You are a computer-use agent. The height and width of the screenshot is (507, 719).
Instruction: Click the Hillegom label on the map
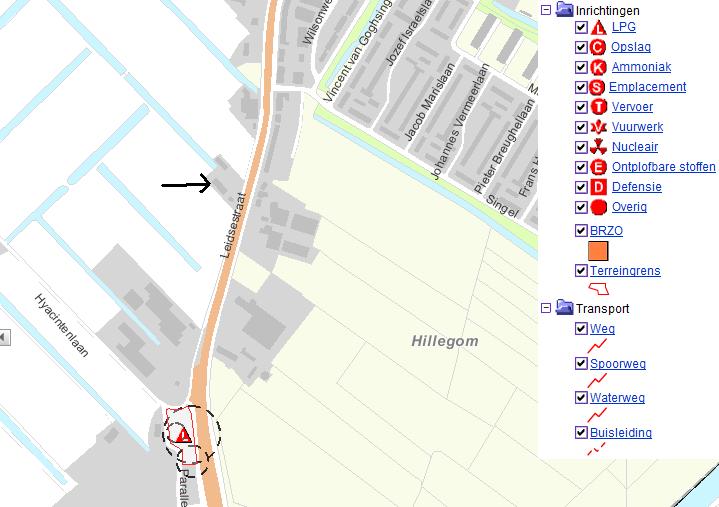point(445,341)
